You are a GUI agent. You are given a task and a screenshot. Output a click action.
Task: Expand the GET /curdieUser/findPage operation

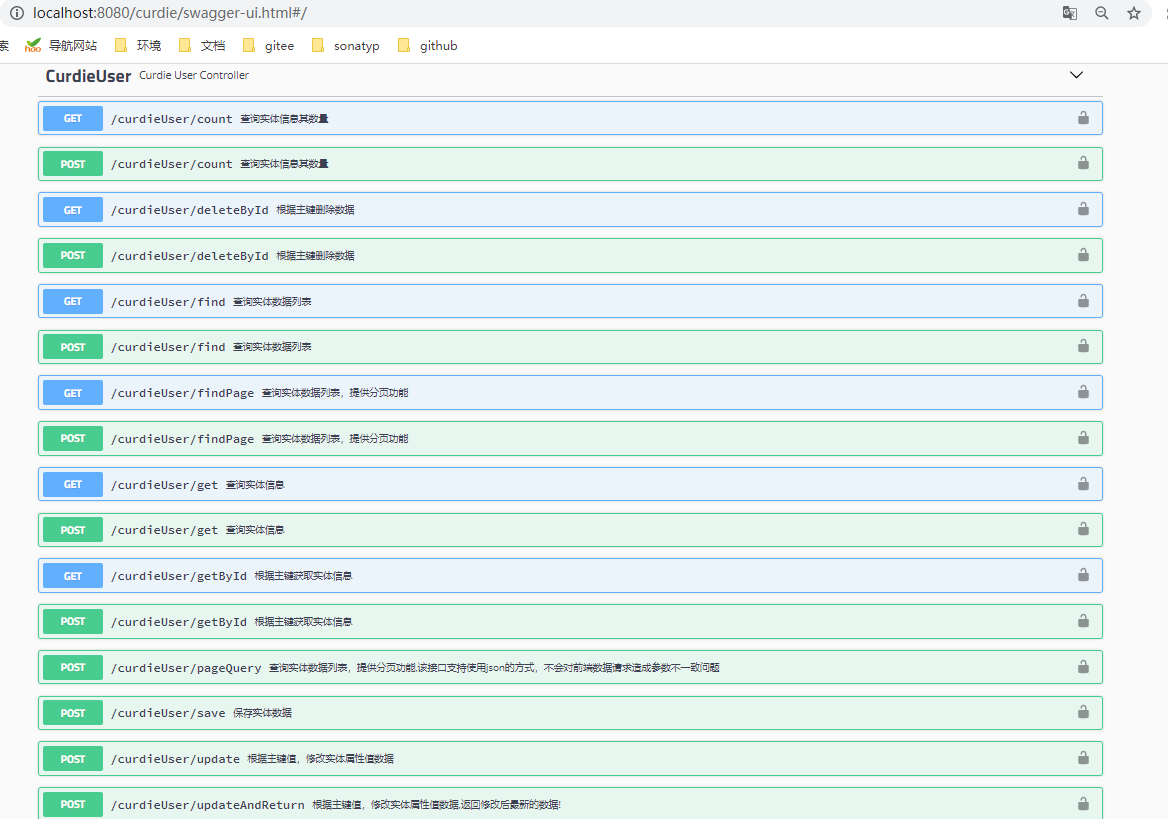click(x=570, y=393)
